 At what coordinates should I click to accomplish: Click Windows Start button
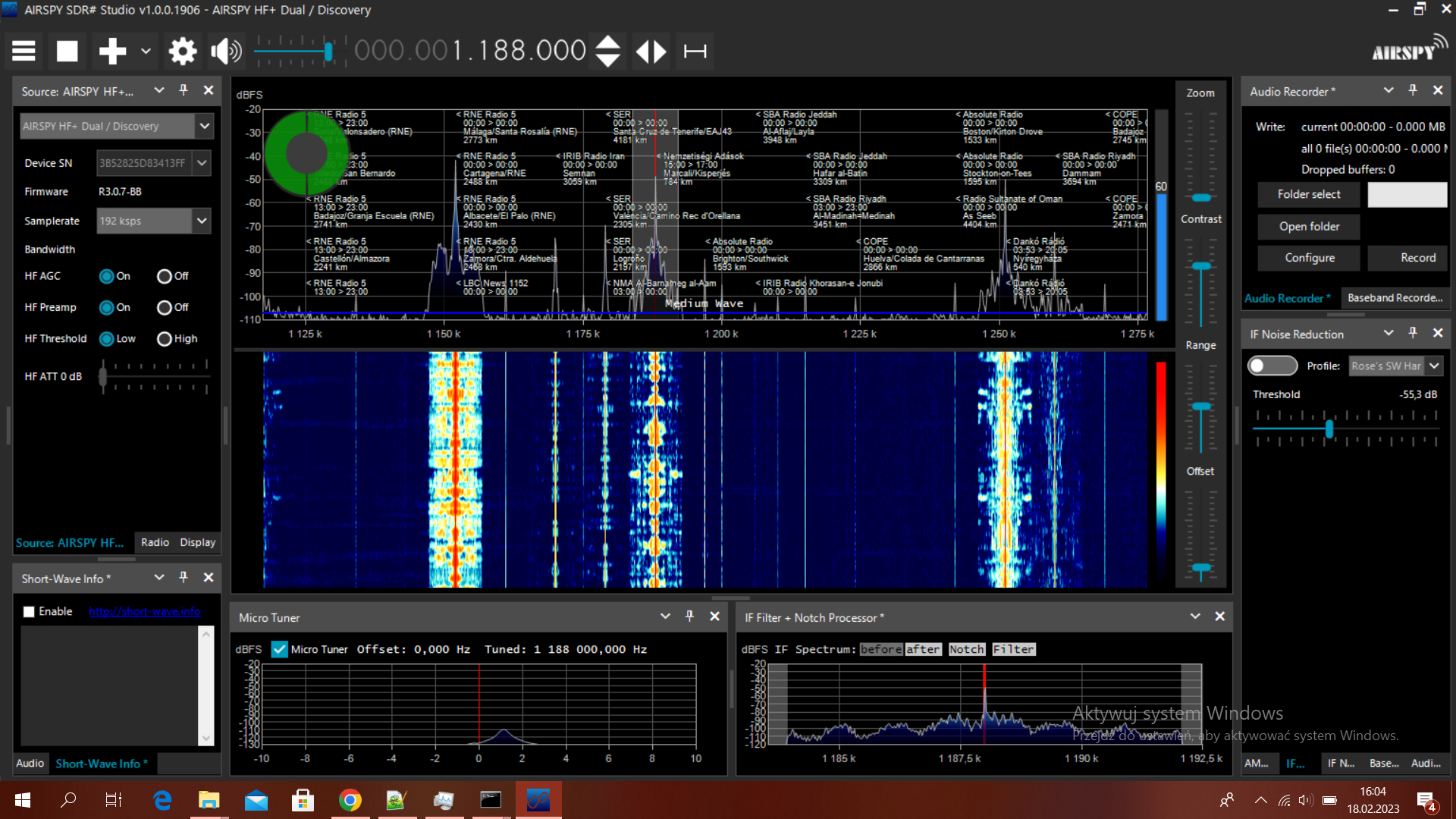pyautogui.click(x=22, y=800)
